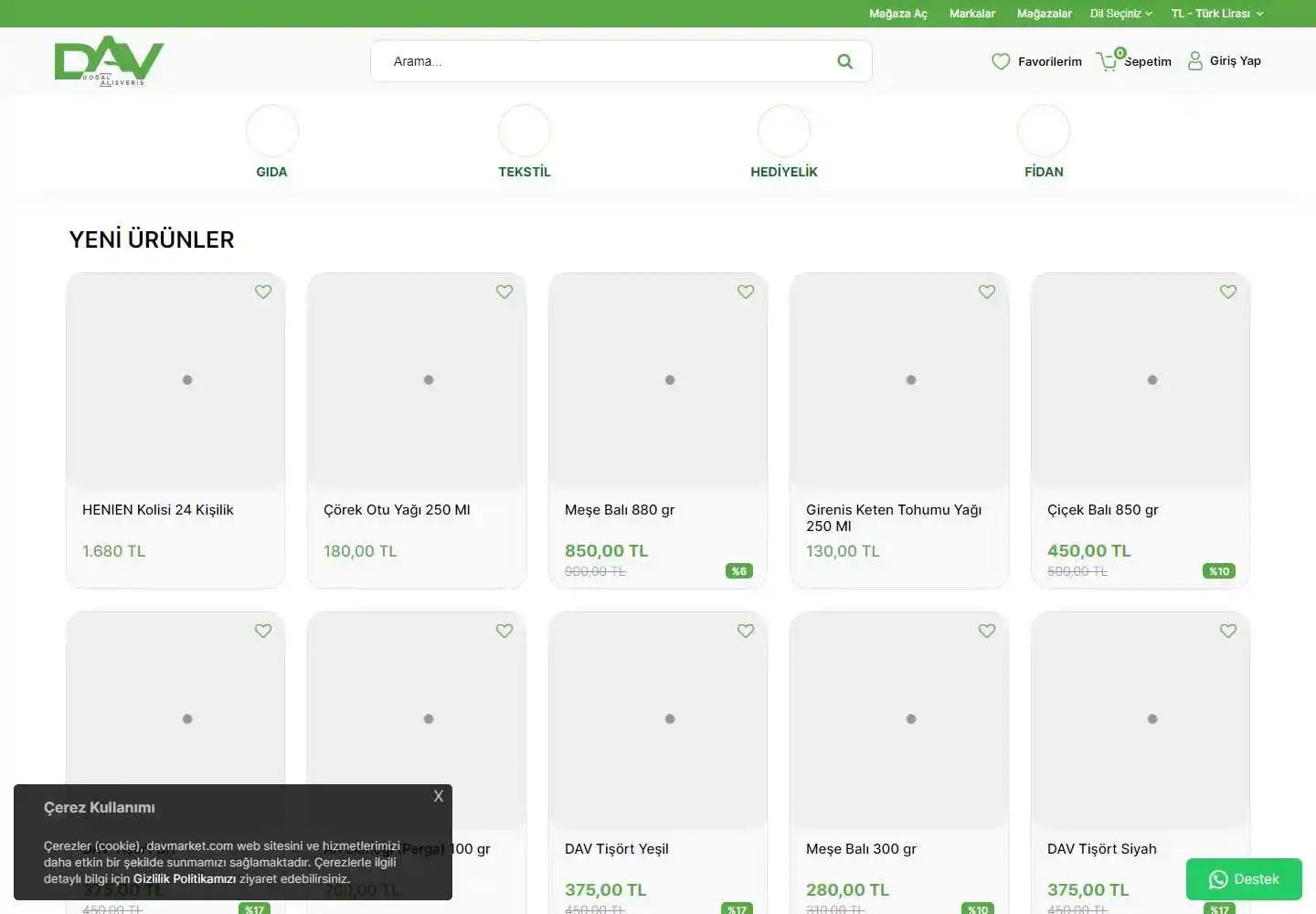Open the Markalar link
The width and height of the screenshot is (1316, 914).
click(972, 14)
